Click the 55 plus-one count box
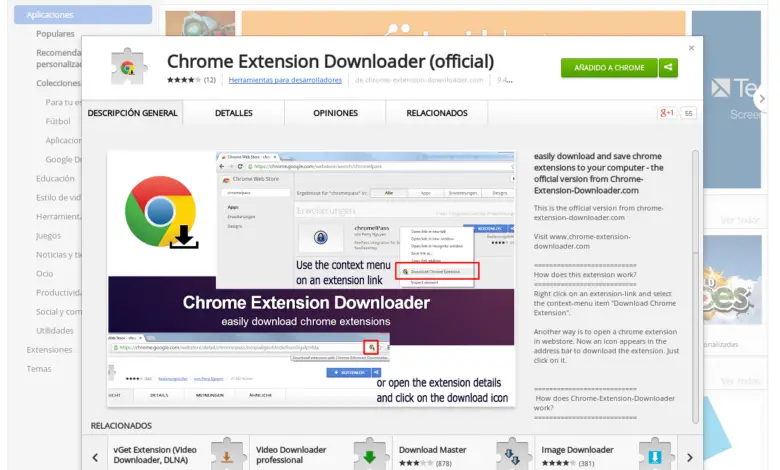Image resolution: width=780 pixels, height=470 pixels. click(x=688, y=113)
